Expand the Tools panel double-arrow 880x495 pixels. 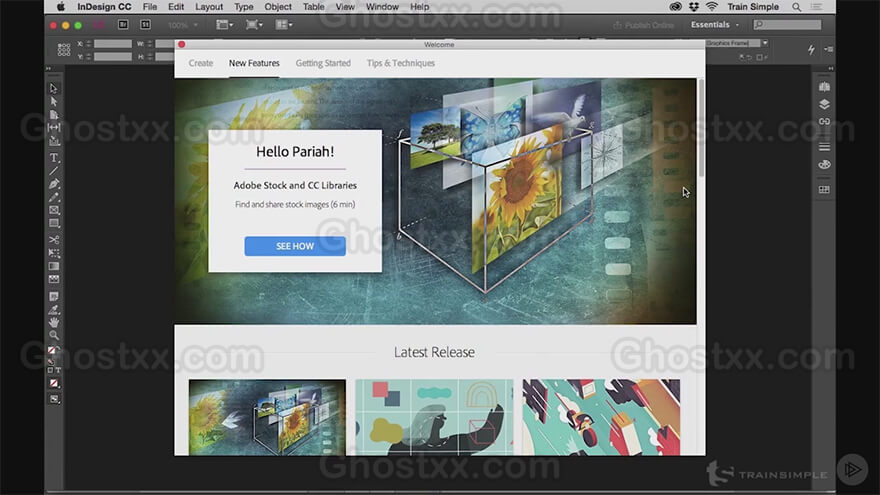48,68
